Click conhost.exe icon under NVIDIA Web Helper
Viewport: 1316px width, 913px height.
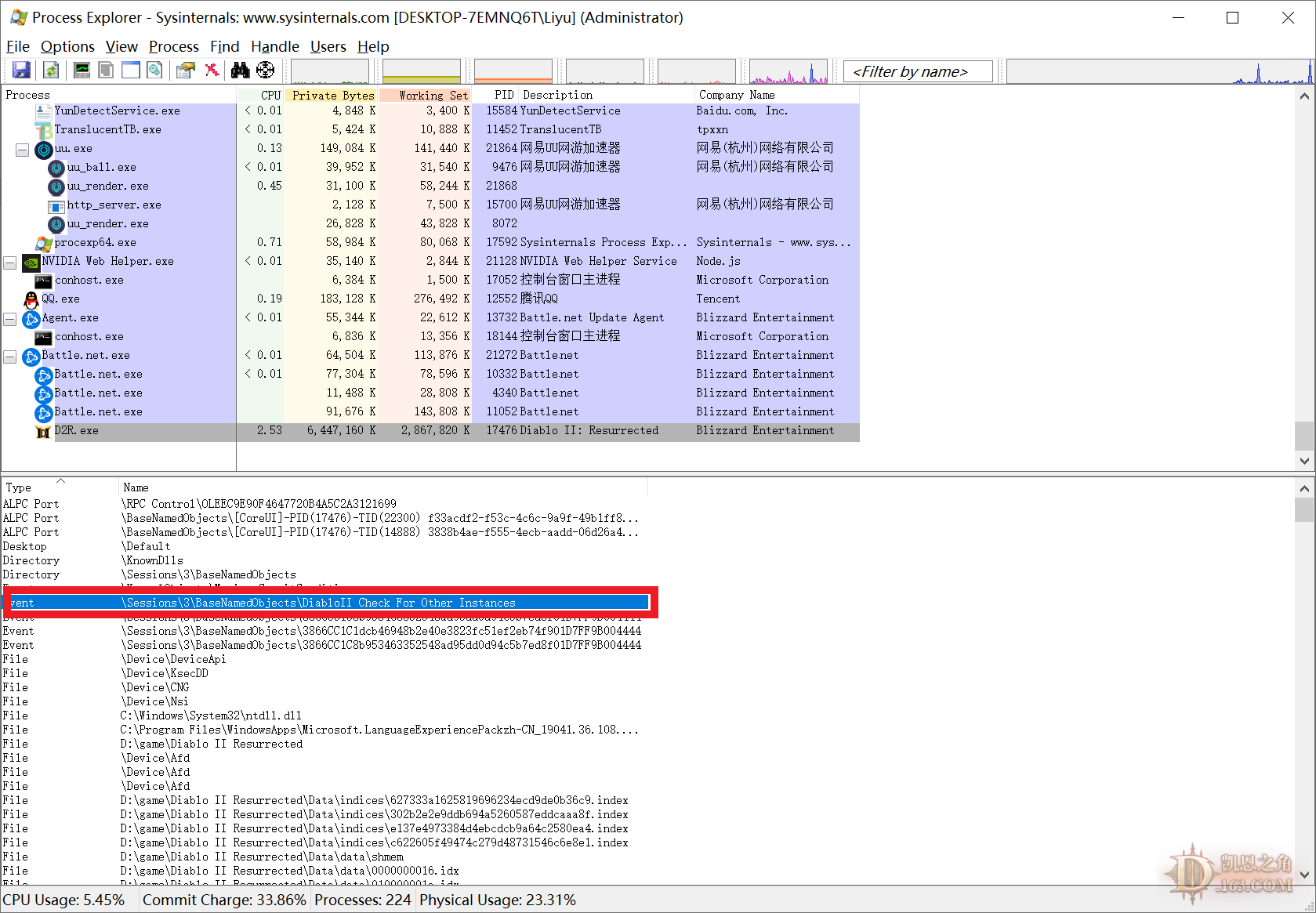coord(44,281)
